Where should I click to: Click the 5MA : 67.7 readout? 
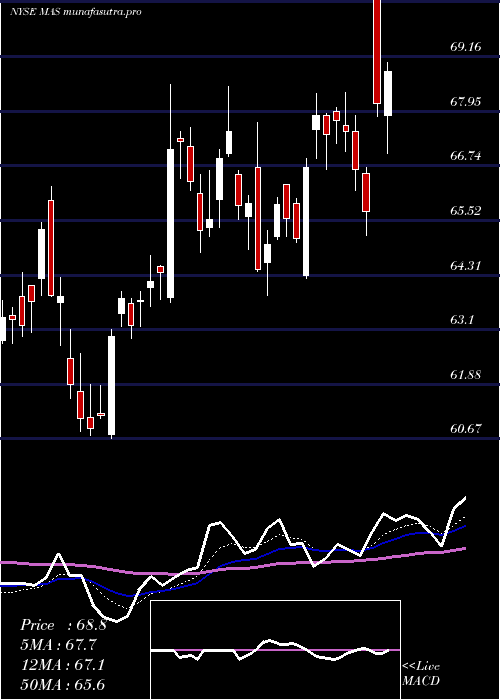(x=58, y=645)
